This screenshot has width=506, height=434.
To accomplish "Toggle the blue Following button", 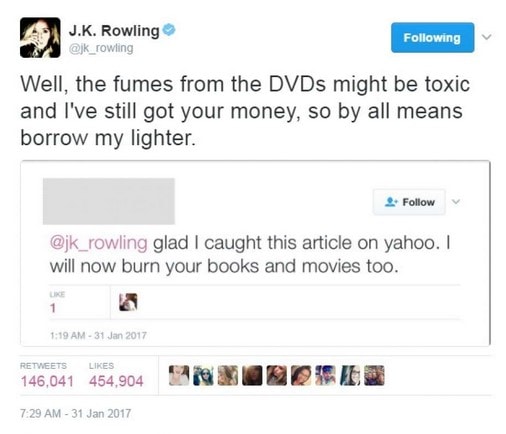I will click(x=432, y=38).
